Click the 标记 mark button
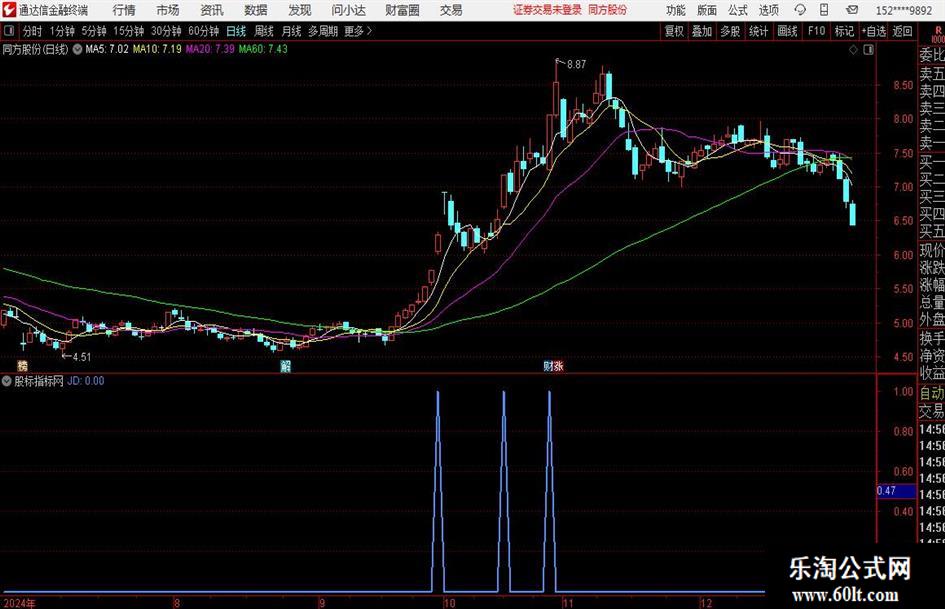 pyautogui.click(x=844, y=31)
